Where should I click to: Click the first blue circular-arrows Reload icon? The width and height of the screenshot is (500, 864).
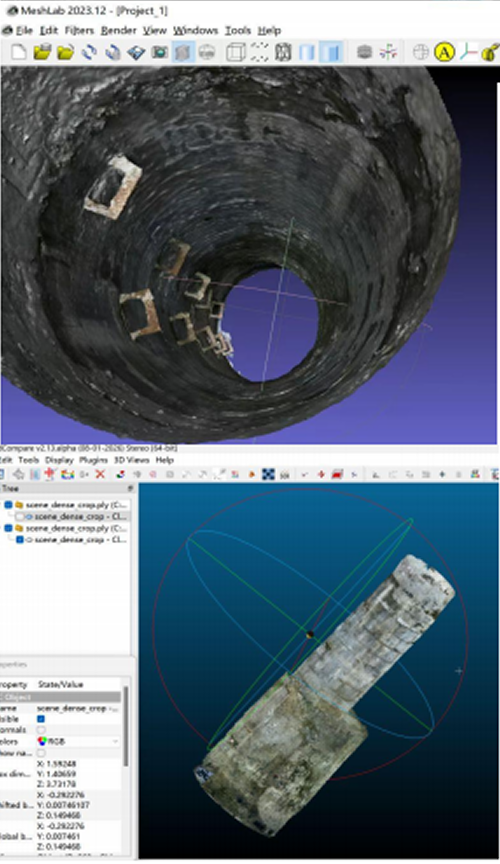point(89,52)
